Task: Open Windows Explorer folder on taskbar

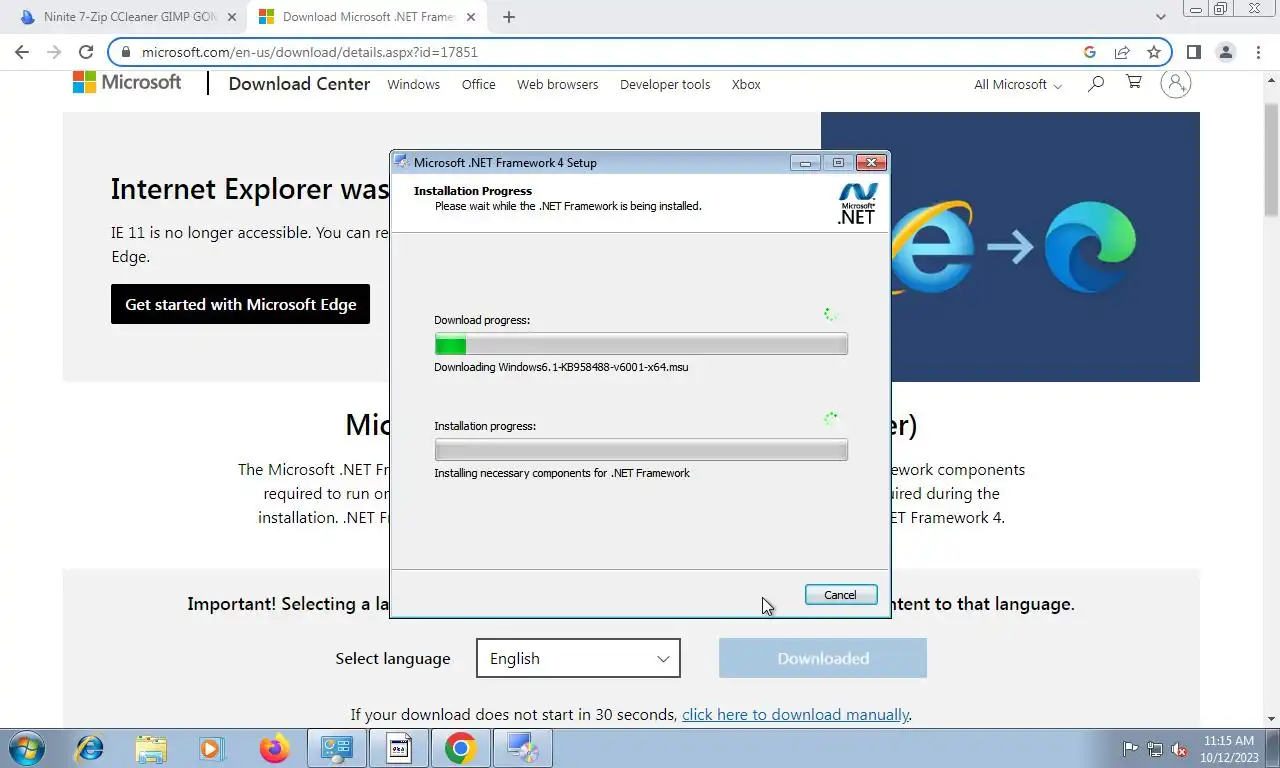Action: click(151, 748)
